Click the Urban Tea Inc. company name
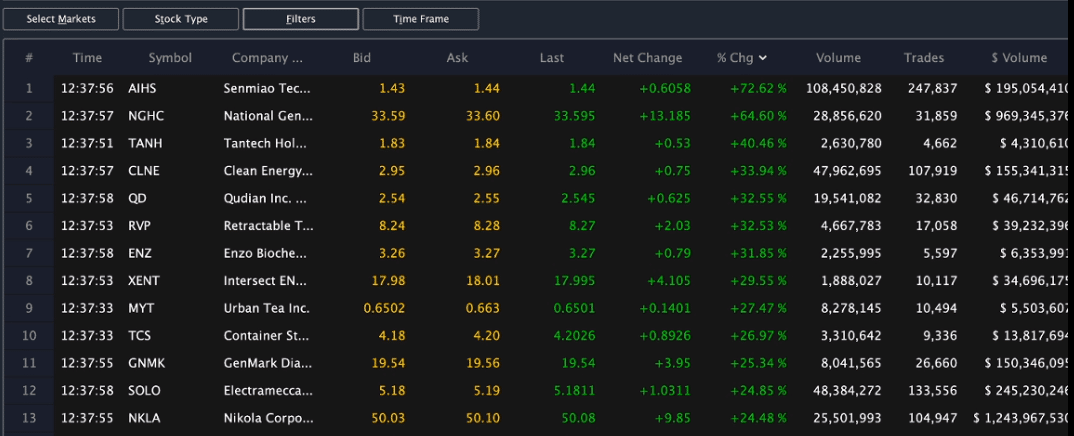Screen dimensions: 1074x436 (x=266, y=308)
